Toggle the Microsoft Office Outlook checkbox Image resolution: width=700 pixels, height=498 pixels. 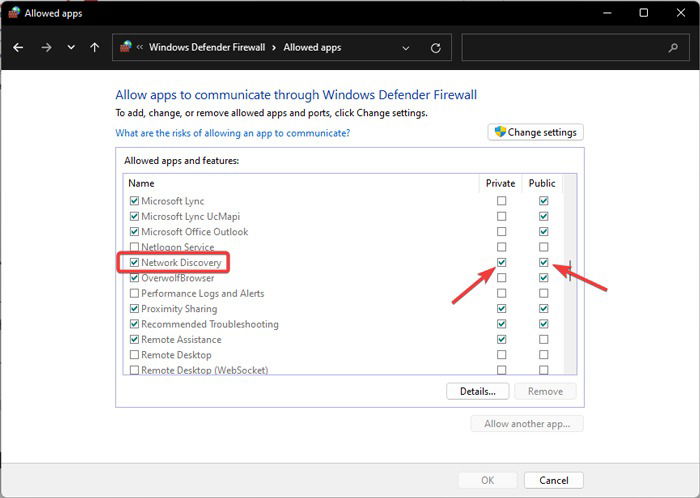click(134, 232)
